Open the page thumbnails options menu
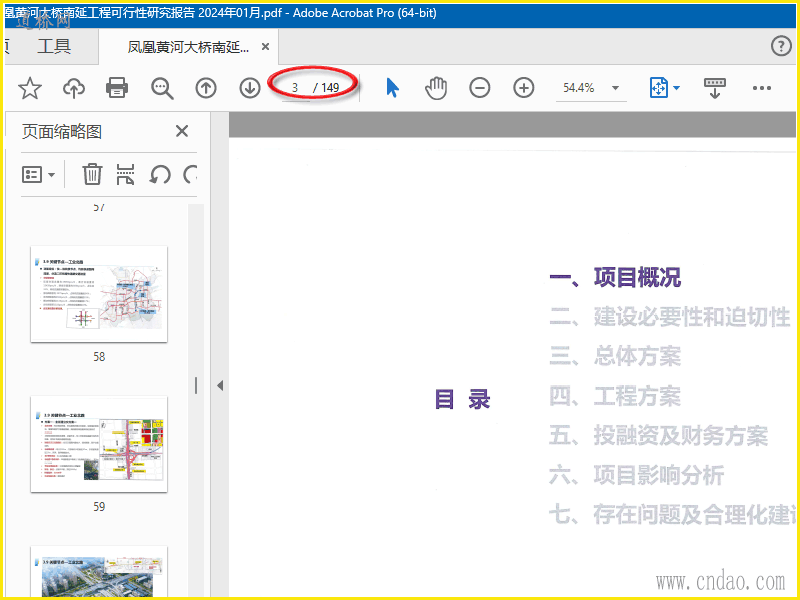This screenshot has height=600, width=800. (x=38, y=174)
